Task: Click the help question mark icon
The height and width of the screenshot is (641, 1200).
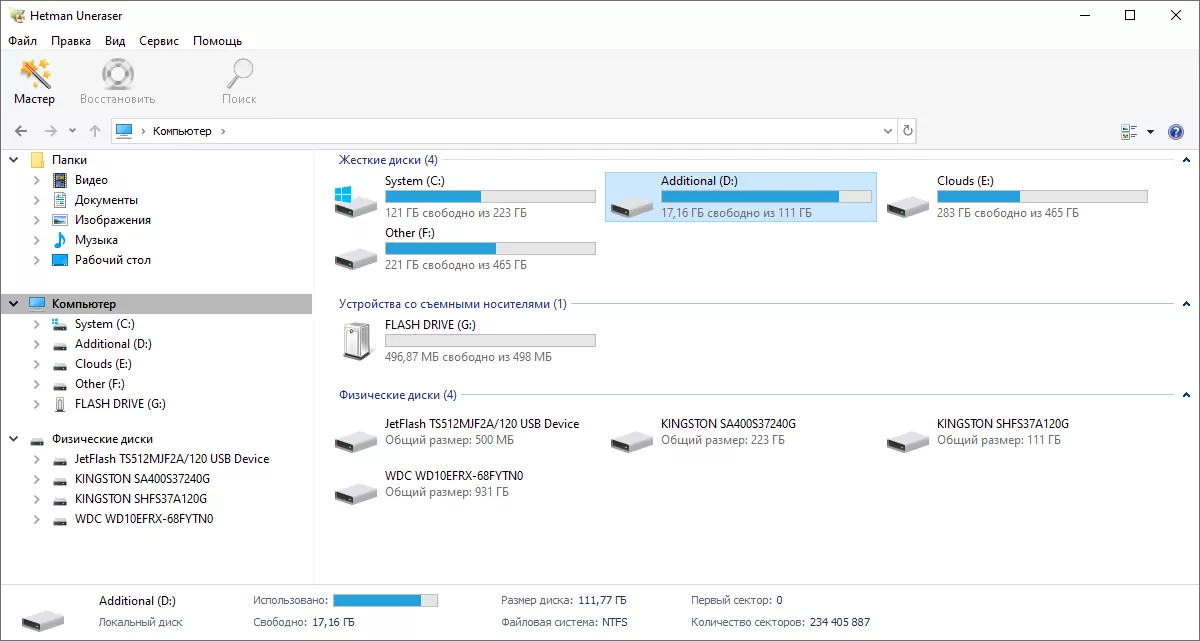Action: click(x=1176, y=132)
